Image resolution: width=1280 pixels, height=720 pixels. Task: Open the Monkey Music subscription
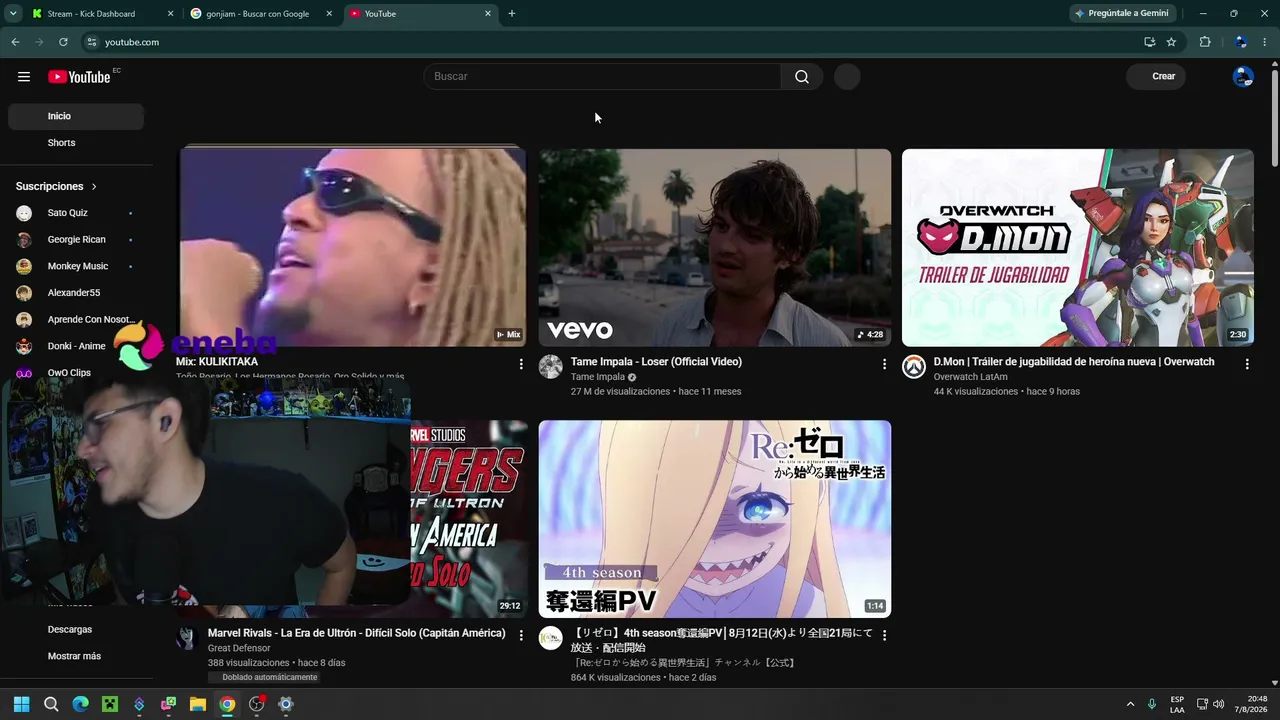[x=76, y=266]
